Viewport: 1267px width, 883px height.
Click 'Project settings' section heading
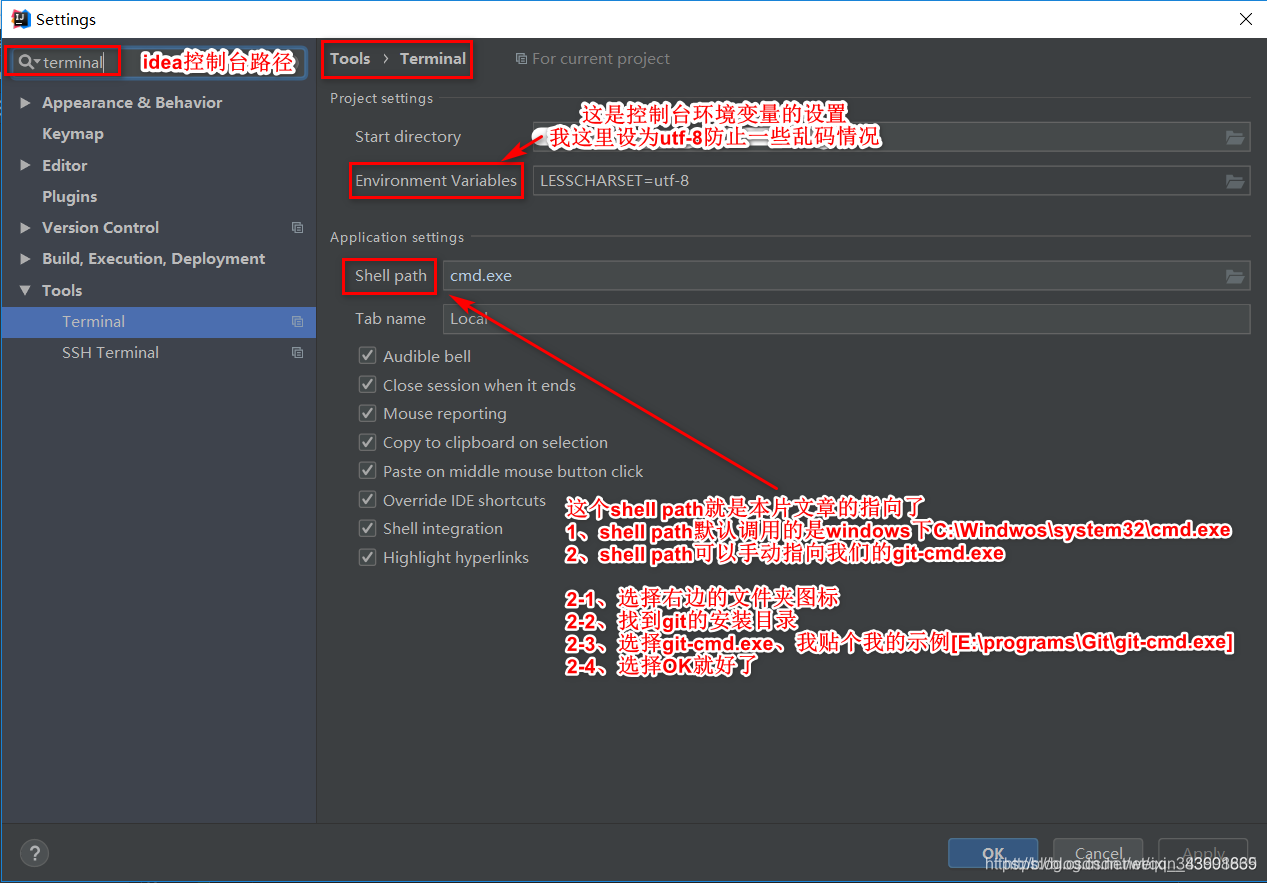point(382,98)
